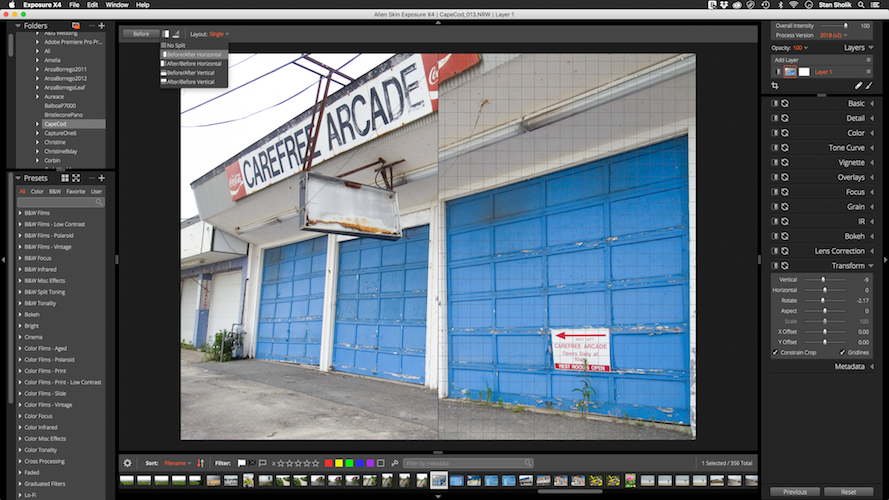This screenshot has width=889, height=500.
Task: Filter by picked flag
Action: [x=242, y=463]
